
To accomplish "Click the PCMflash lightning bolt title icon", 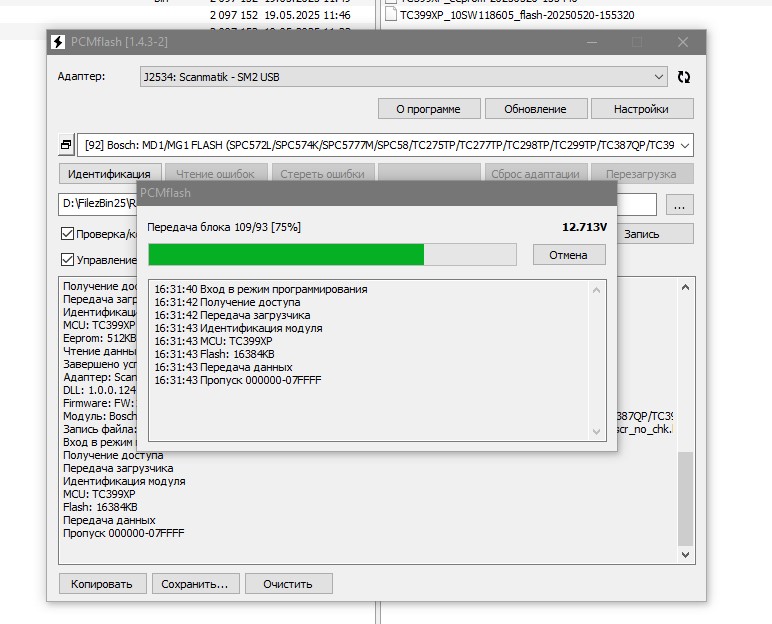I will (x=58, y=42).
